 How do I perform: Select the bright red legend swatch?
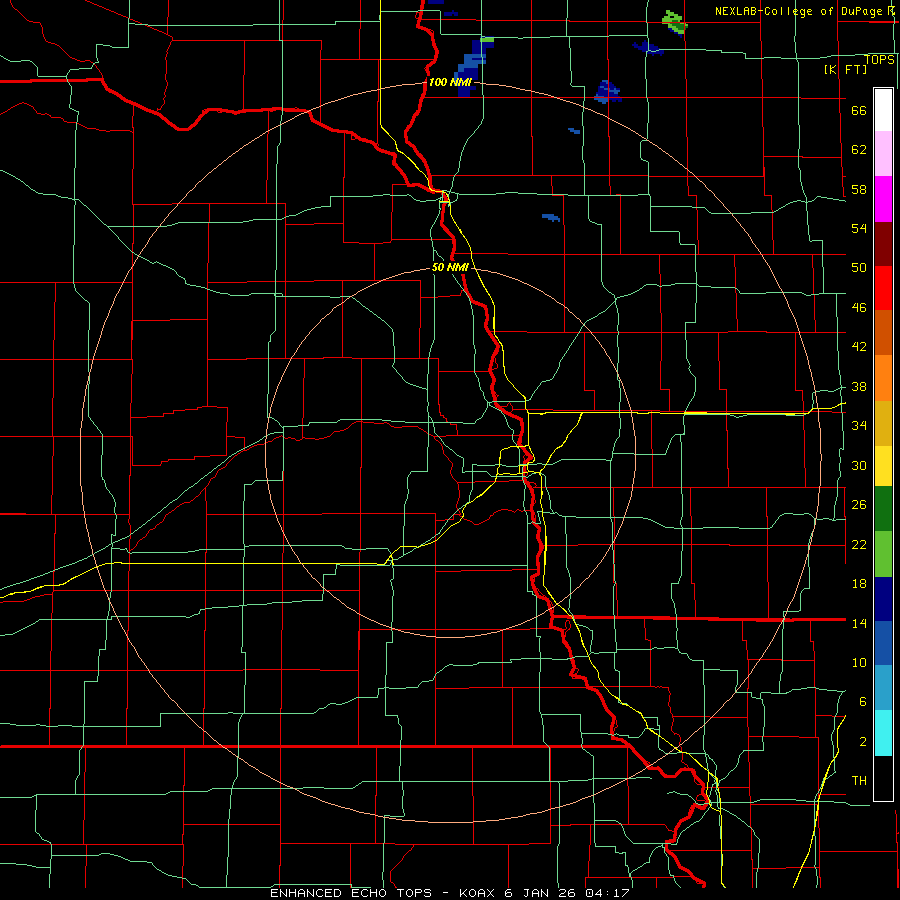coord(883,288)
